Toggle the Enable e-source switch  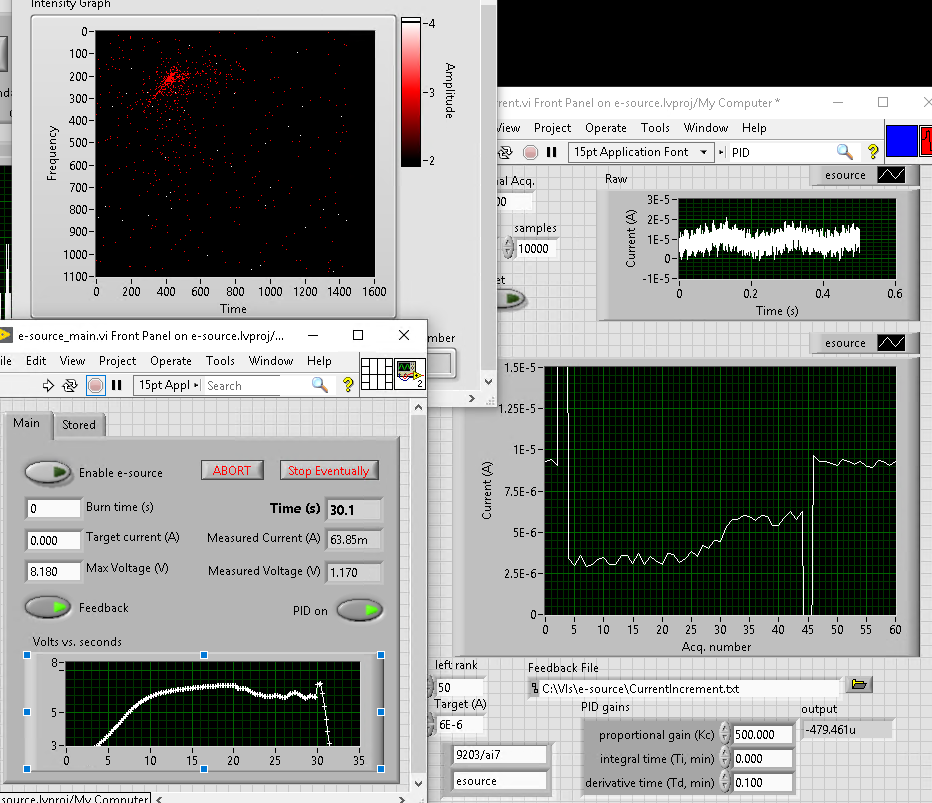click(x=49, y=472)
